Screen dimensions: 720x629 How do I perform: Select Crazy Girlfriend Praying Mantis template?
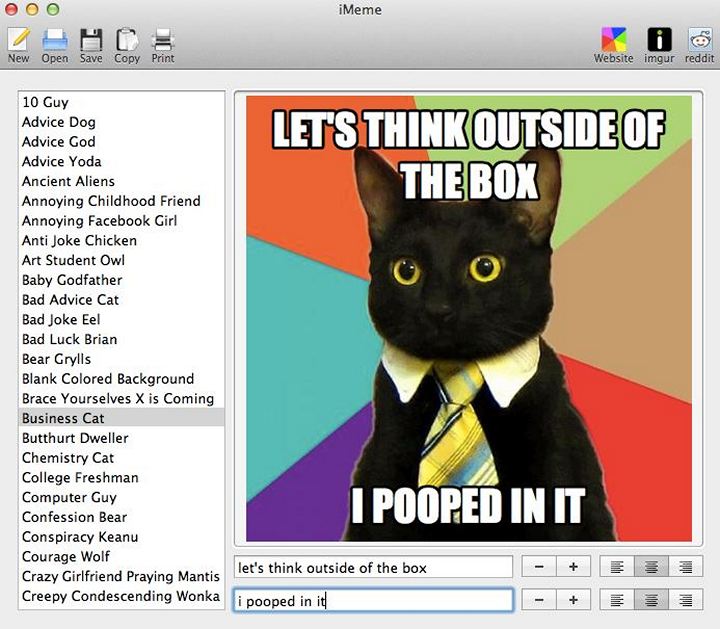click(122, 576)
